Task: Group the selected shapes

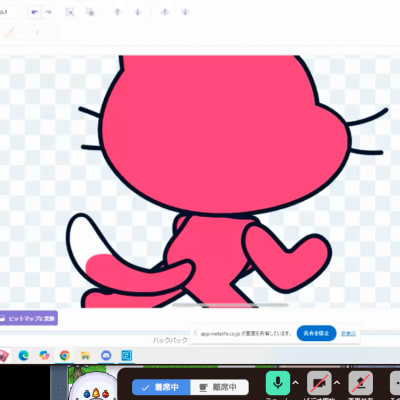Action: point(70,12)
